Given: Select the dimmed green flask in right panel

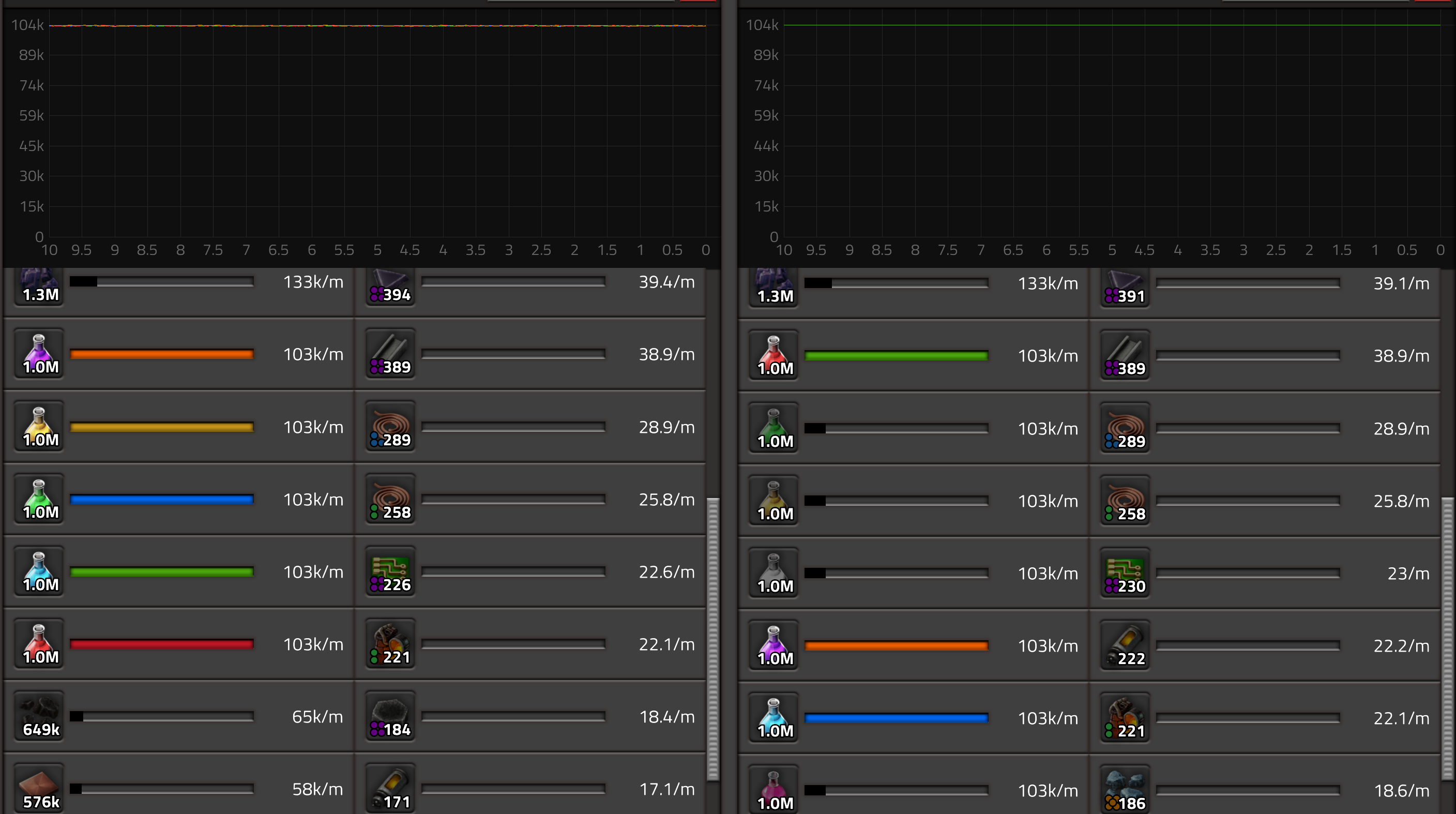Looking at the screenshot, I should click(x=774, y=428).
